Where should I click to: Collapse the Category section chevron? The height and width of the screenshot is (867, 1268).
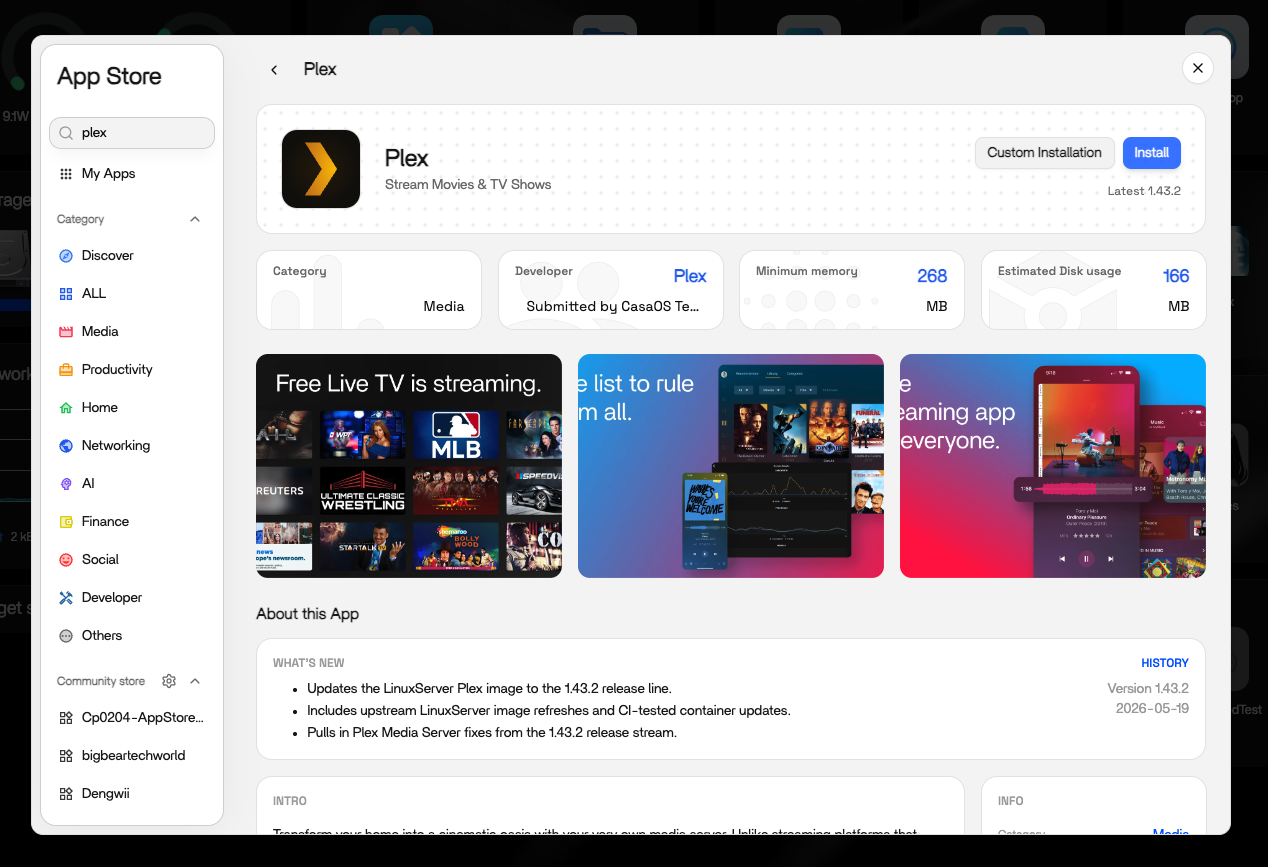point(195,219)
